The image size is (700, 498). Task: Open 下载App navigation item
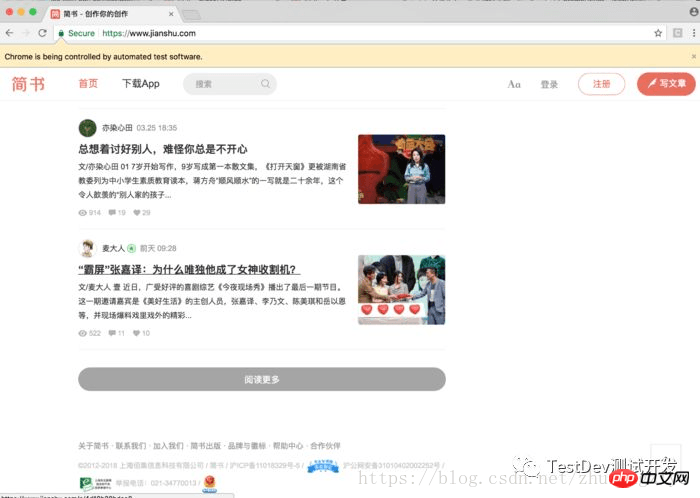click(141, 83)
